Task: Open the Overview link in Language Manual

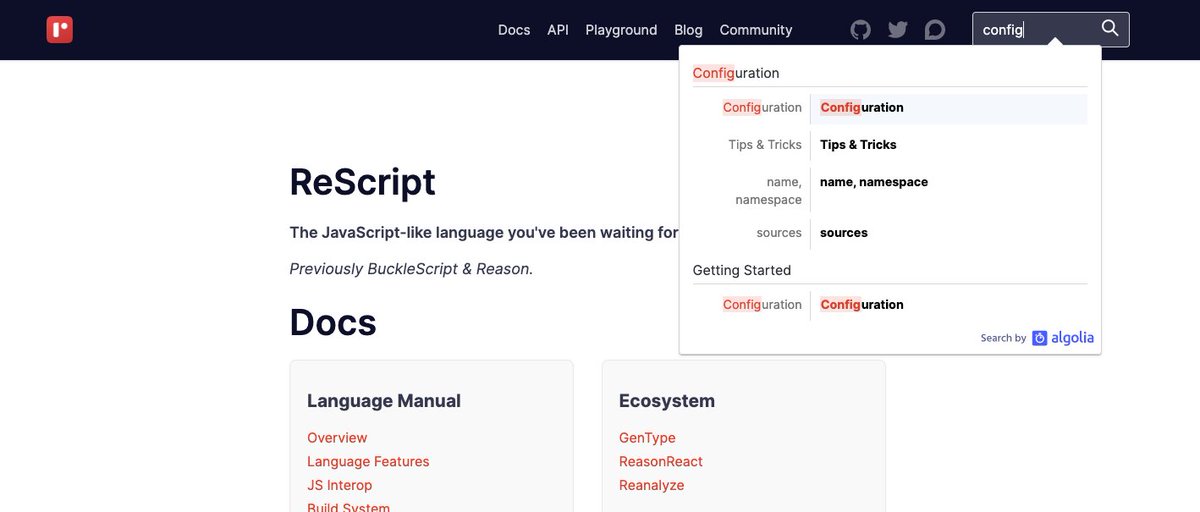Action: (337, 438)
